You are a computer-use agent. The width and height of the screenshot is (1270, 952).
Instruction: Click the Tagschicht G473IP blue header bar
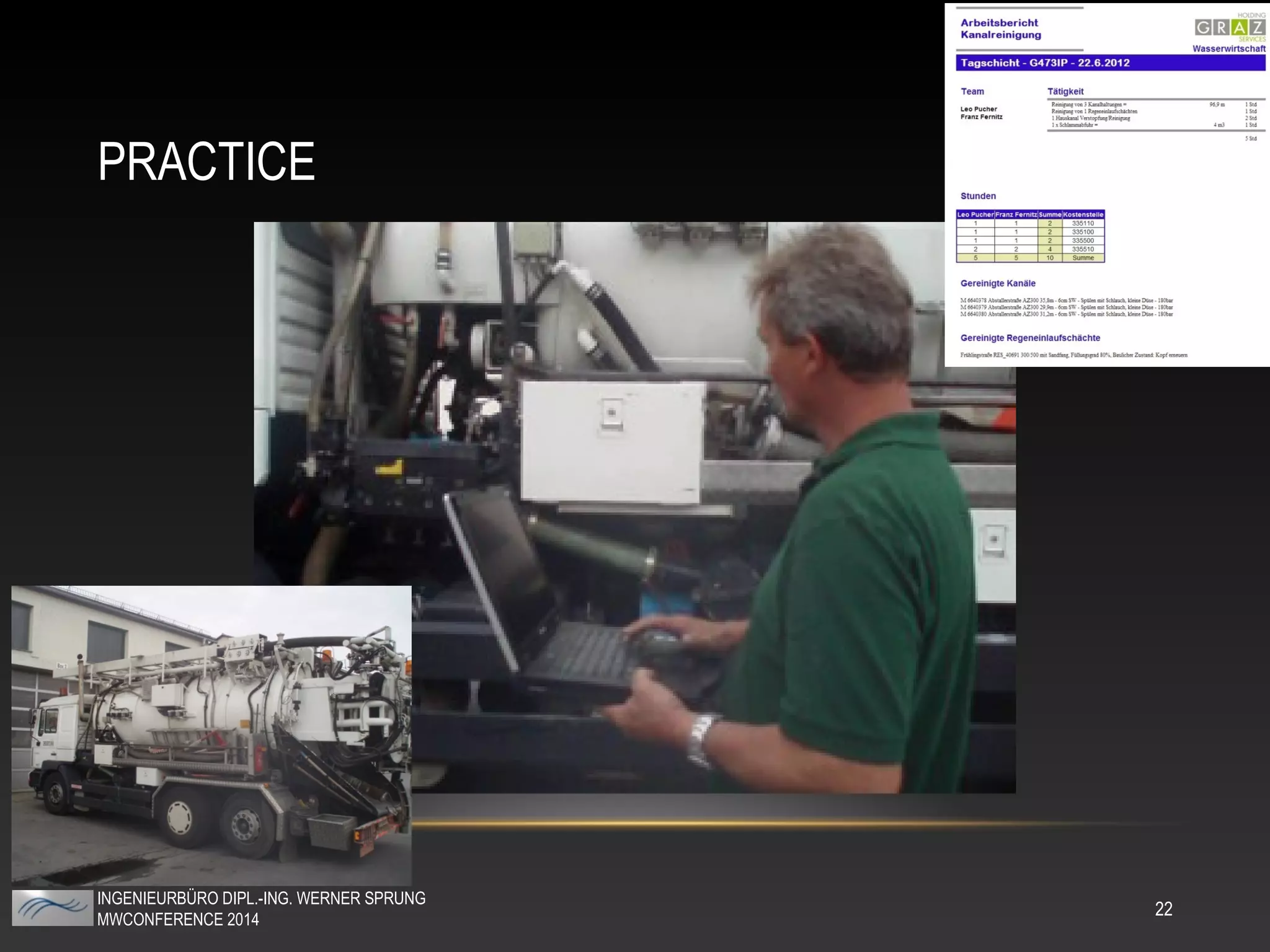click(x=1110, y=63)
